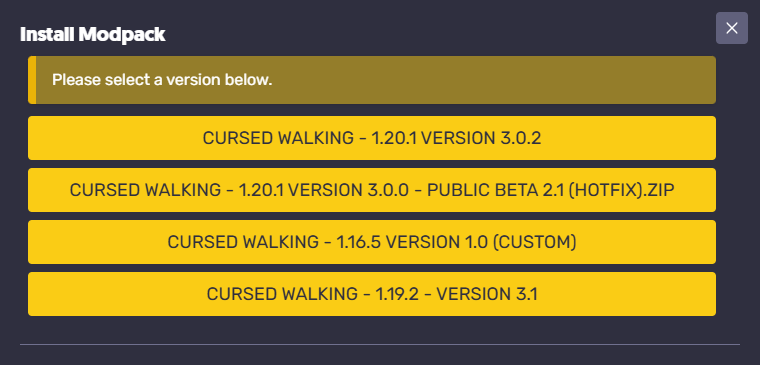The width and height of the screenshot is (760, 365).
Task: Pick the version labeled (HOTFIX).ZIP
Action: click(372, 190)
